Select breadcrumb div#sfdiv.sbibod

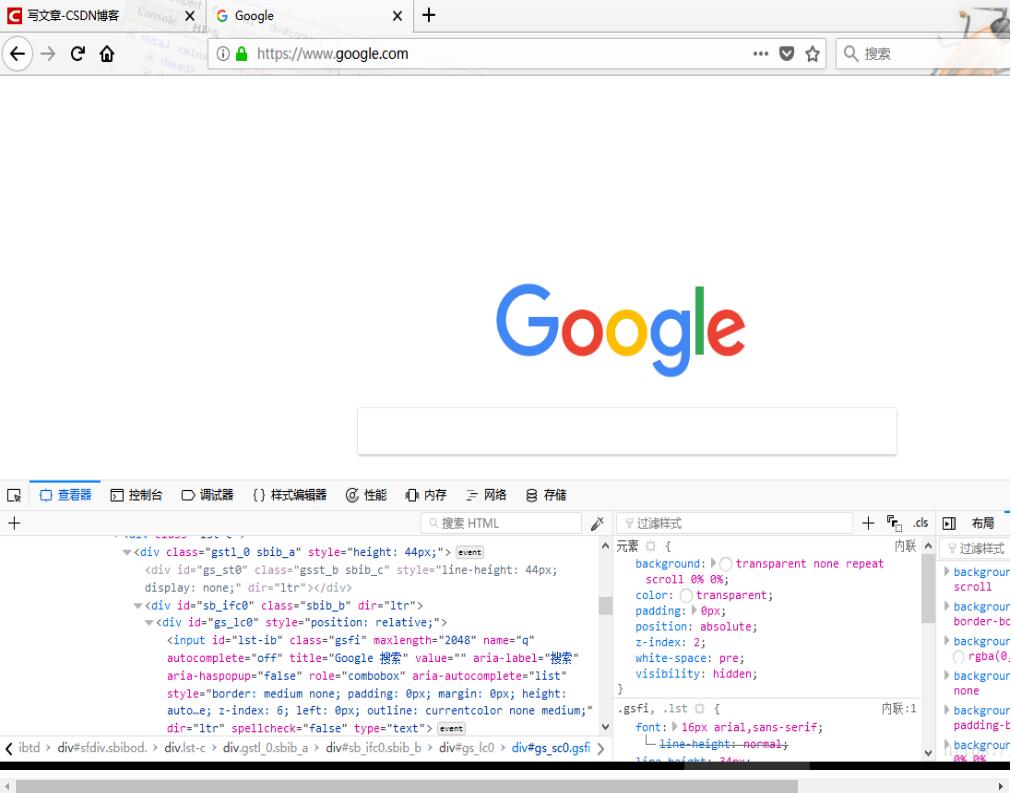pyautogui.click(x=102, y=748)
